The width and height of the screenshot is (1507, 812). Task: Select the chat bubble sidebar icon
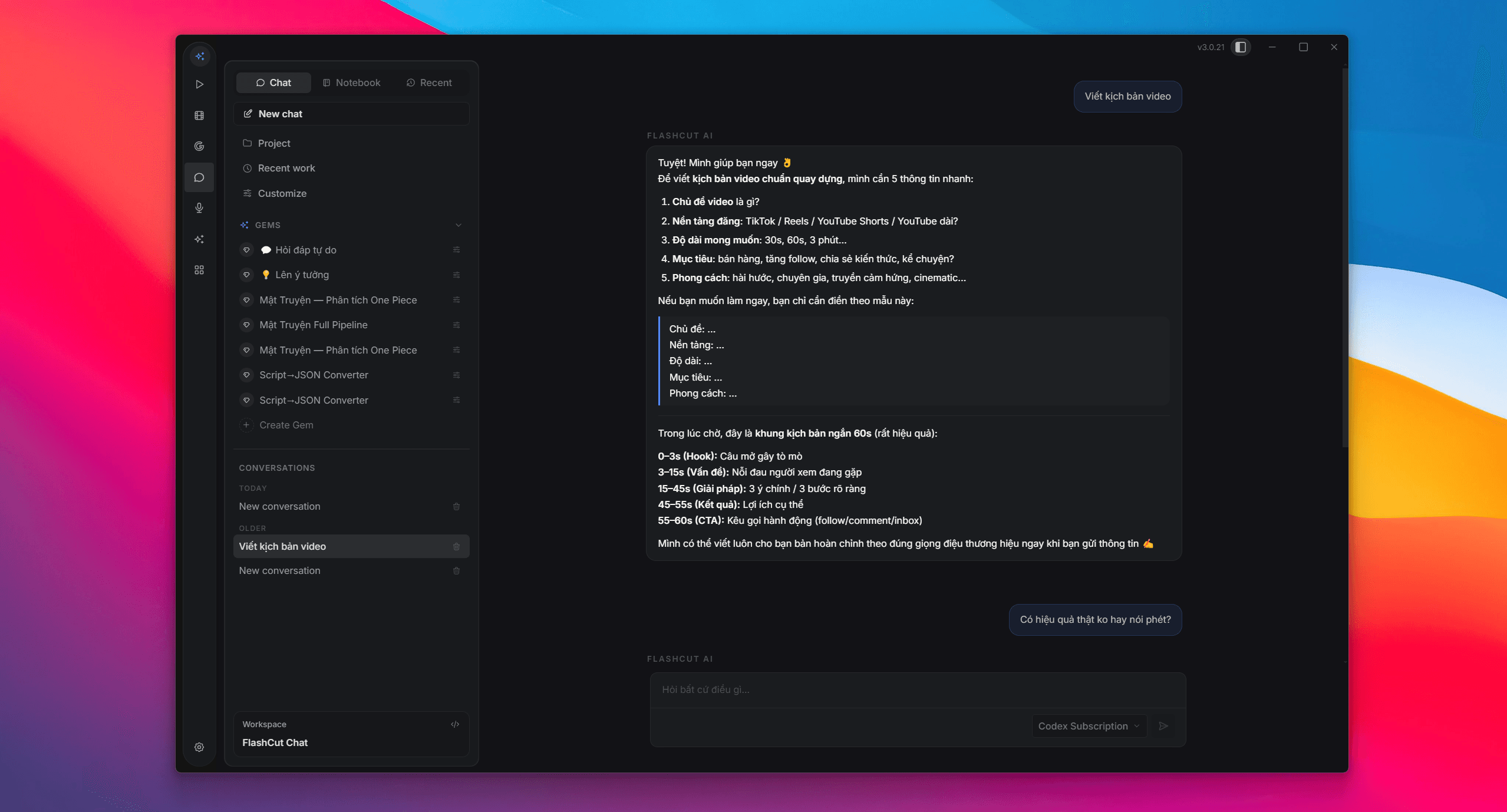[199, 177]
